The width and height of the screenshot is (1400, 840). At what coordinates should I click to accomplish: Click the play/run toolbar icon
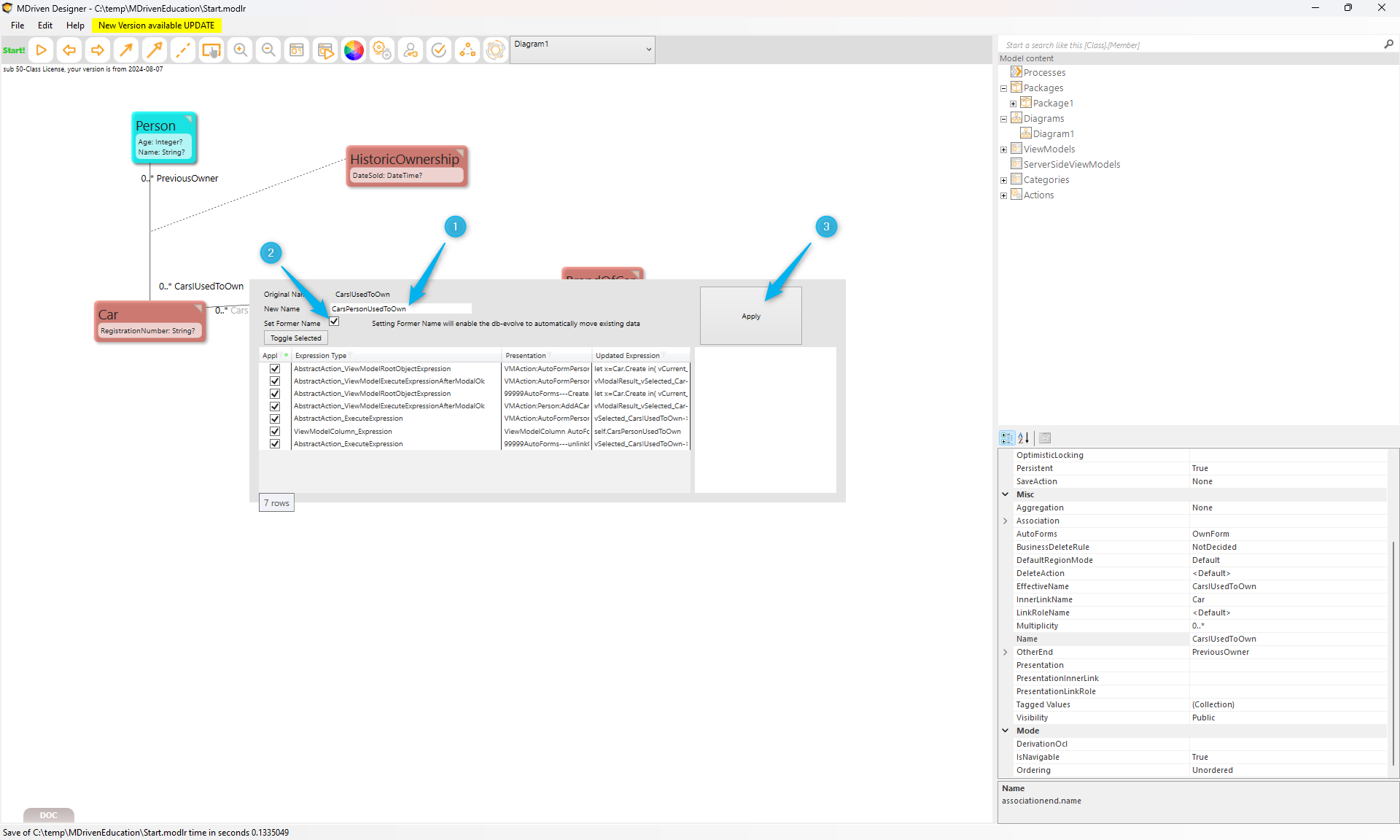[x=42, y=50]
